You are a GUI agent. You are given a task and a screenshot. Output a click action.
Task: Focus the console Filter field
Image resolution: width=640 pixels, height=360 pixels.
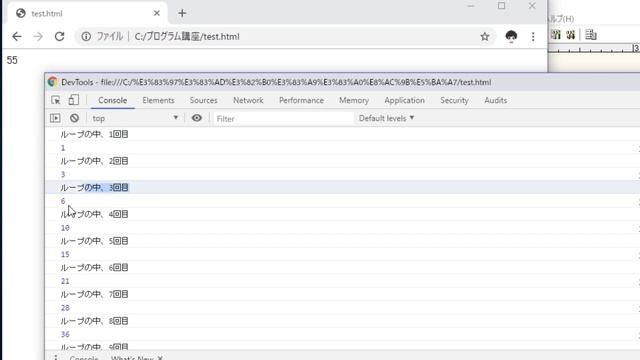click(283, 118)
